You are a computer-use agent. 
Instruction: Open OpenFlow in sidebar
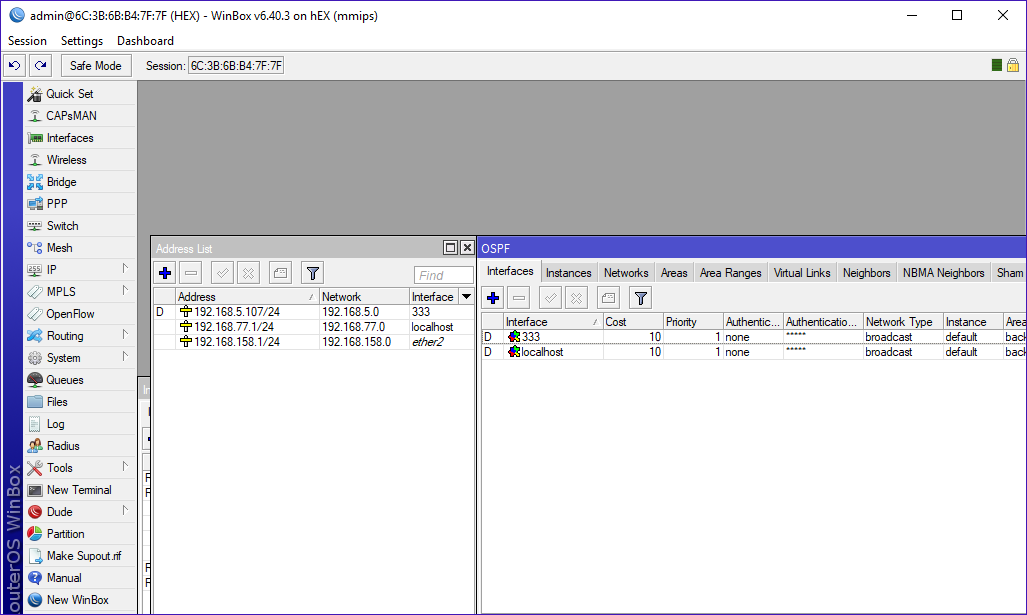80,314
